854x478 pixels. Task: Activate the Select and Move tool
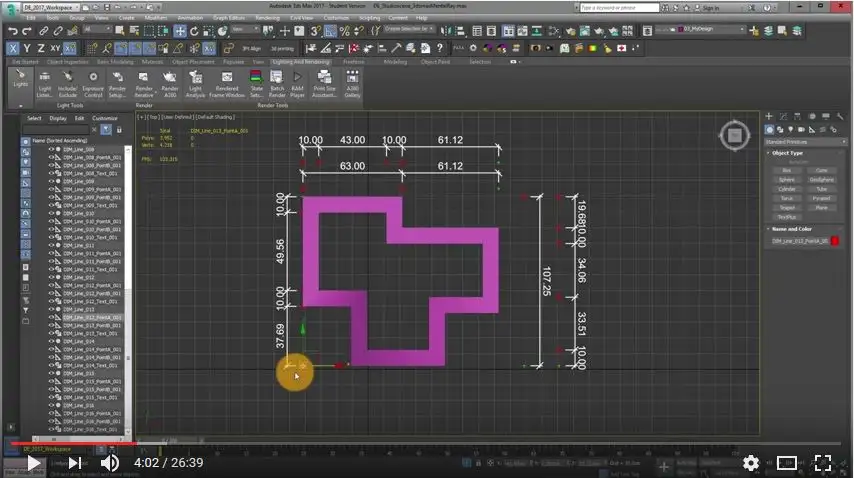pyautogui.click(x=180, y=31)
